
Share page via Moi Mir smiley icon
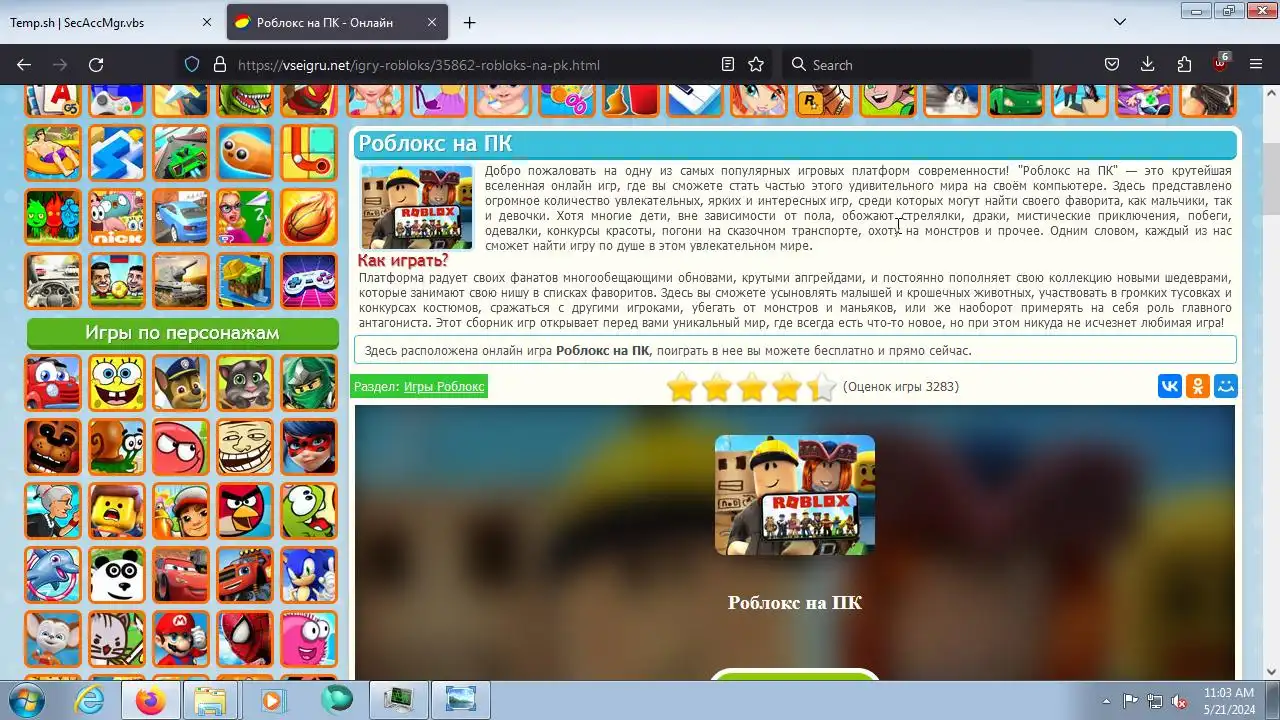(x=1226, y=386)
